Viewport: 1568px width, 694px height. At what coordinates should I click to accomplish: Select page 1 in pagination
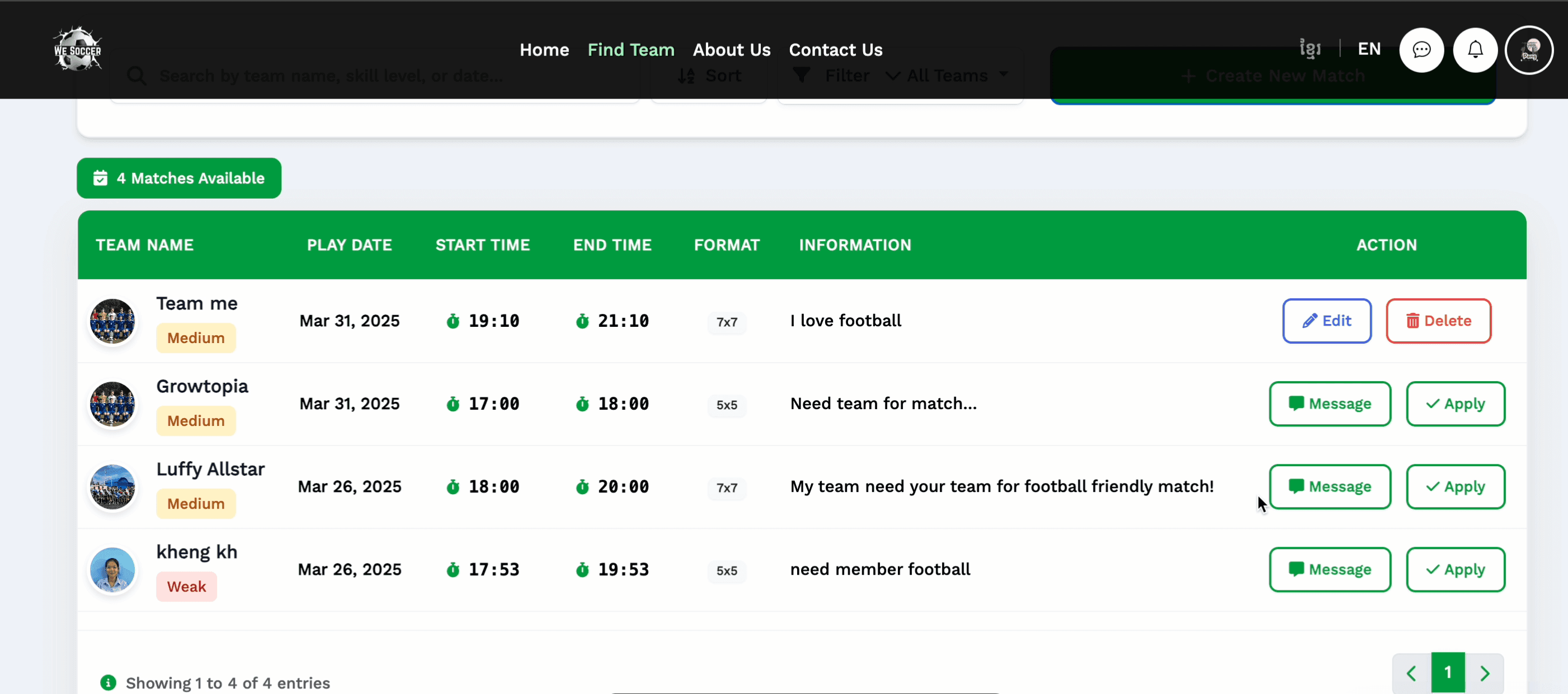coord(1448,672)
